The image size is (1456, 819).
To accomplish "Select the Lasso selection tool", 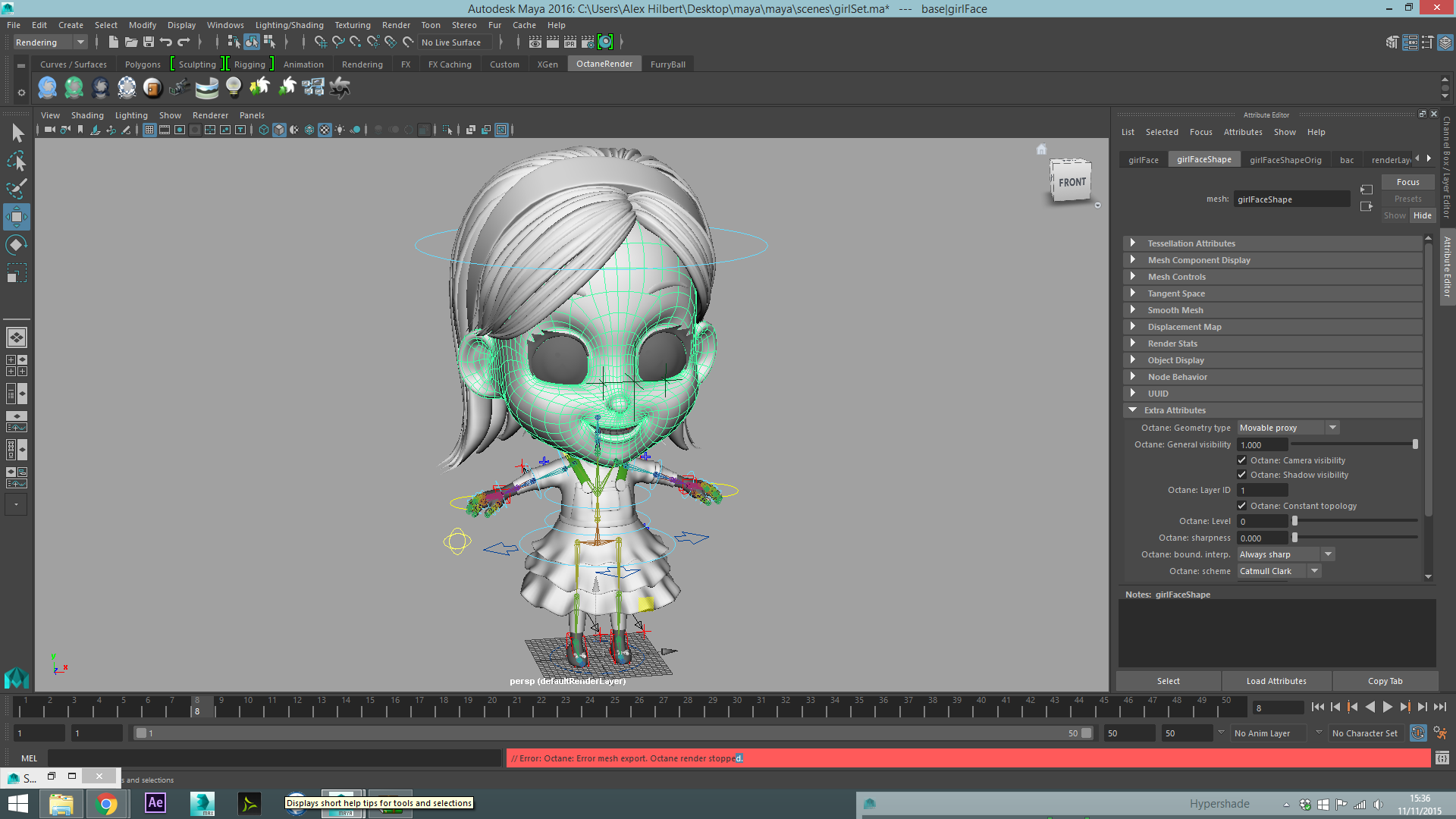I will coord(17,161).
